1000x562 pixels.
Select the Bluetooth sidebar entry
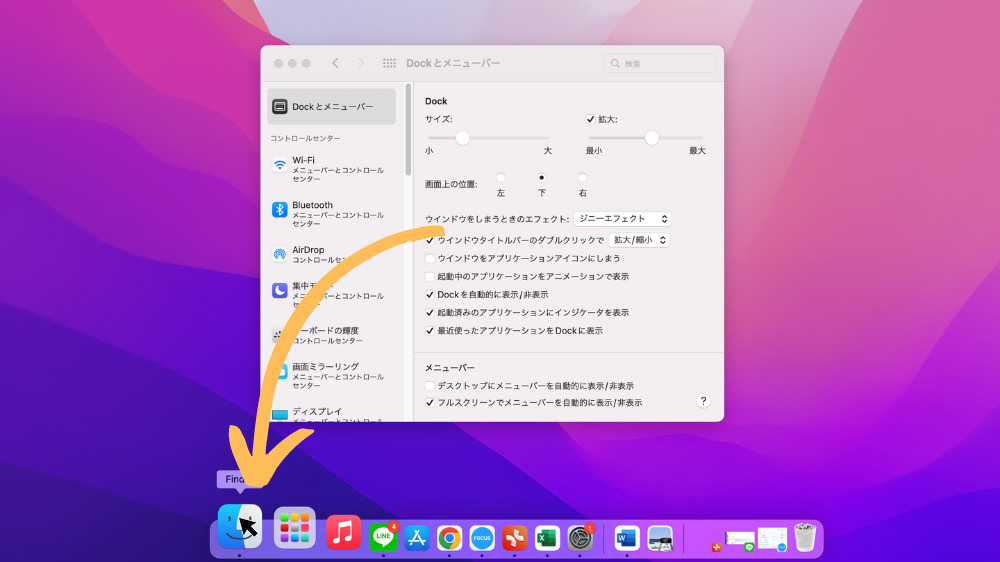[x=332, y=214]
